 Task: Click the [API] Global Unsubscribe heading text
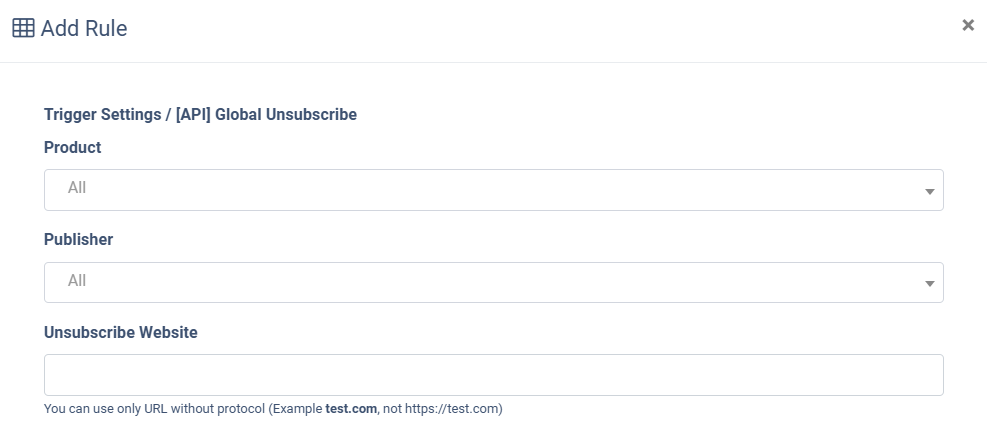(266, 115)
